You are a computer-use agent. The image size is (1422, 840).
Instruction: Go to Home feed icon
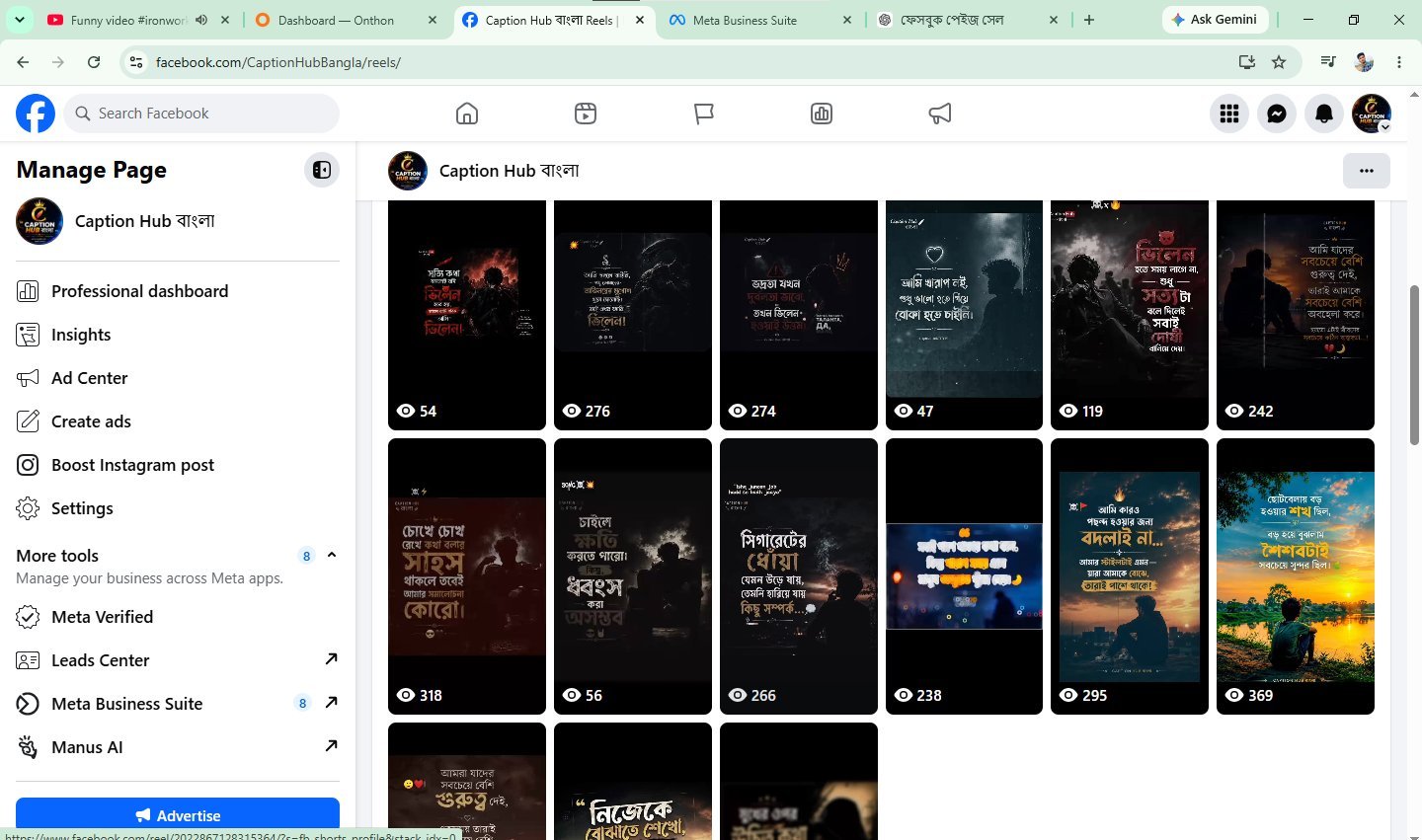click(x=467, y=114)
